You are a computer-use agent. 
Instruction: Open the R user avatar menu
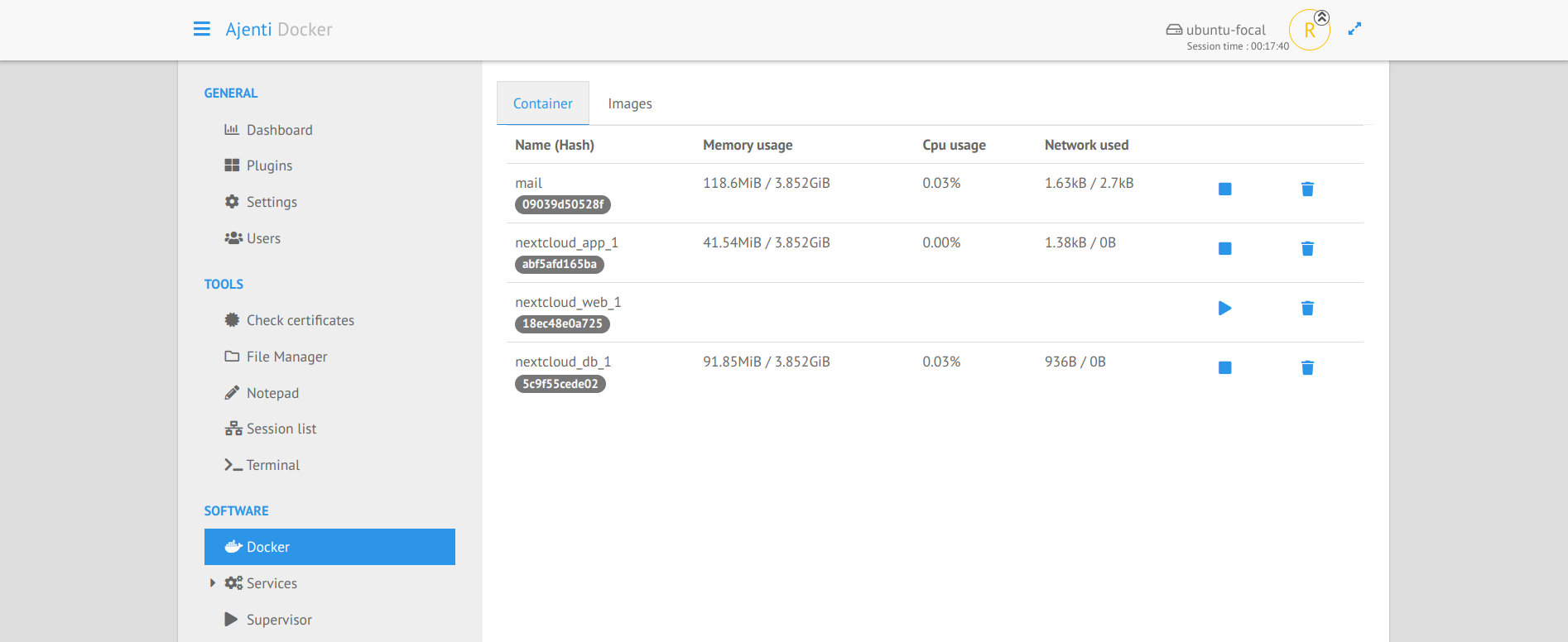click(x=1310, y=30)
